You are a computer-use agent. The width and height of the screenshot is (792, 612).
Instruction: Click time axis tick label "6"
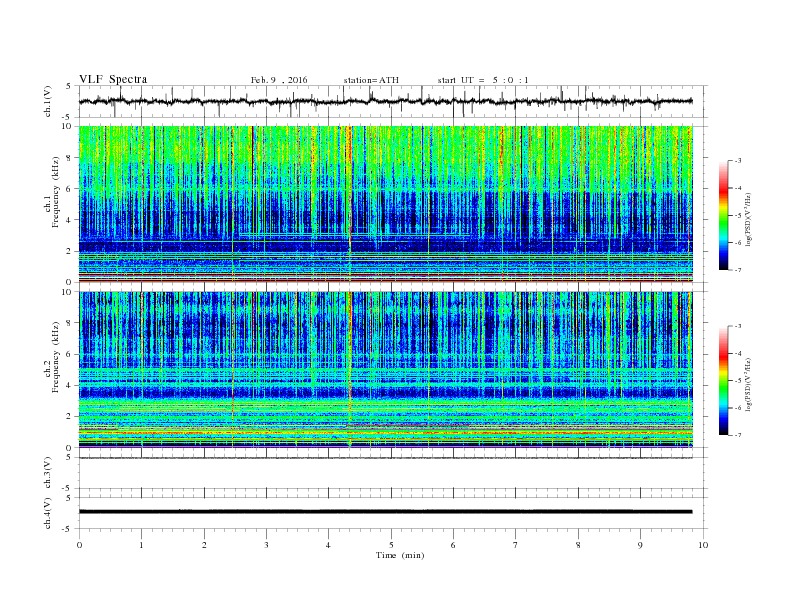[x=453, y=545]
